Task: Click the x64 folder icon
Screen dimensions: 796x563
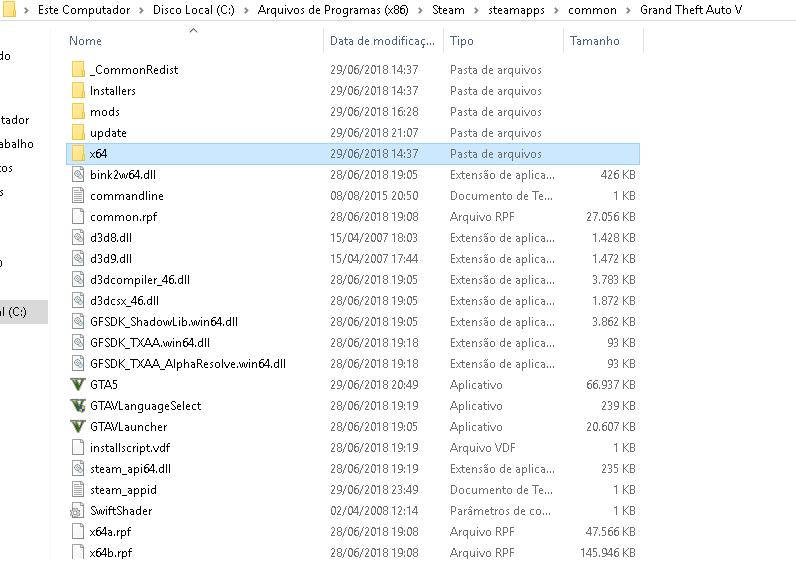Action: (78, 153)
